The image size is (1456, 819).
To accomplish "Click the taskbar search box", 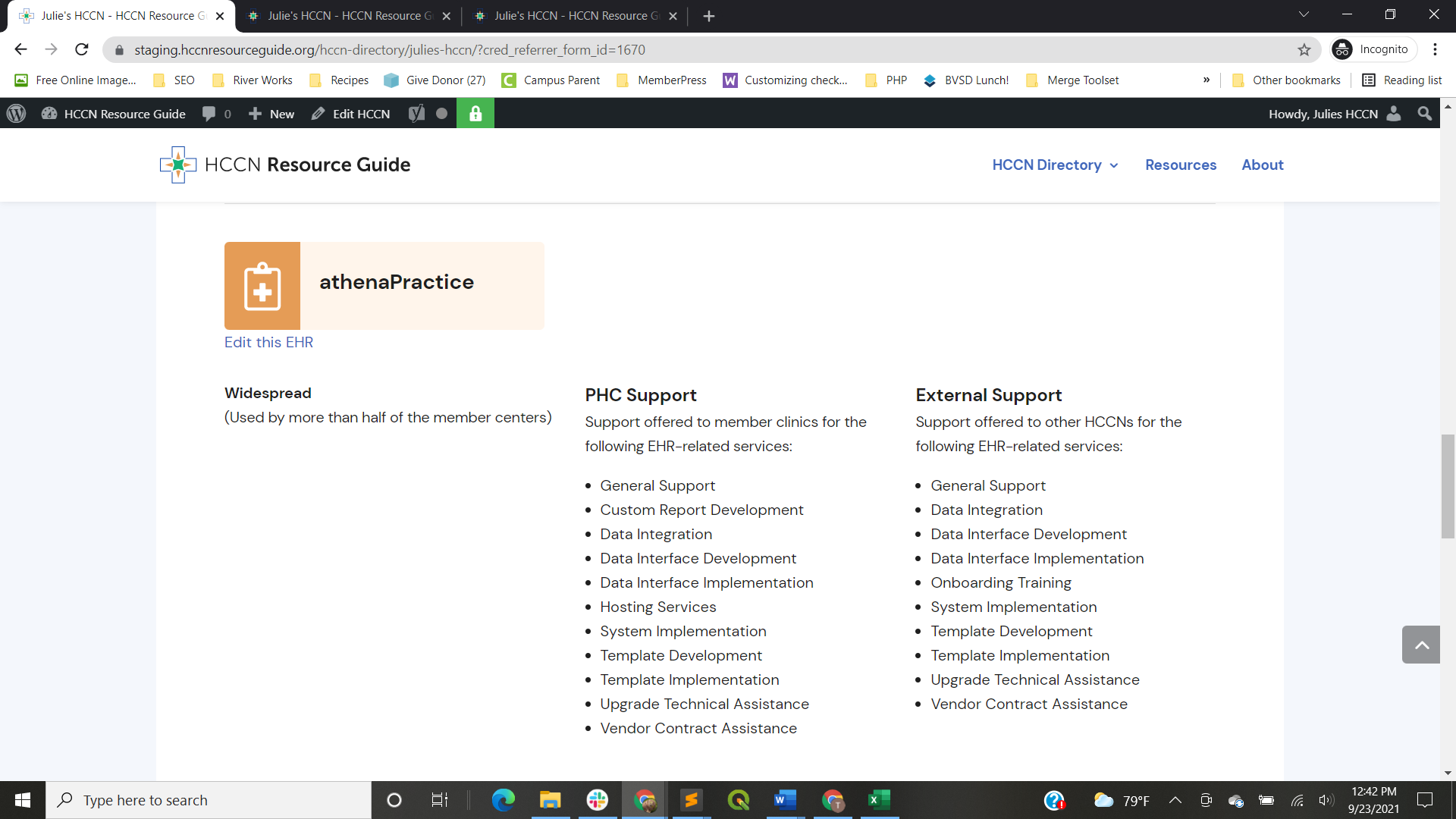I will coord(209,800).
